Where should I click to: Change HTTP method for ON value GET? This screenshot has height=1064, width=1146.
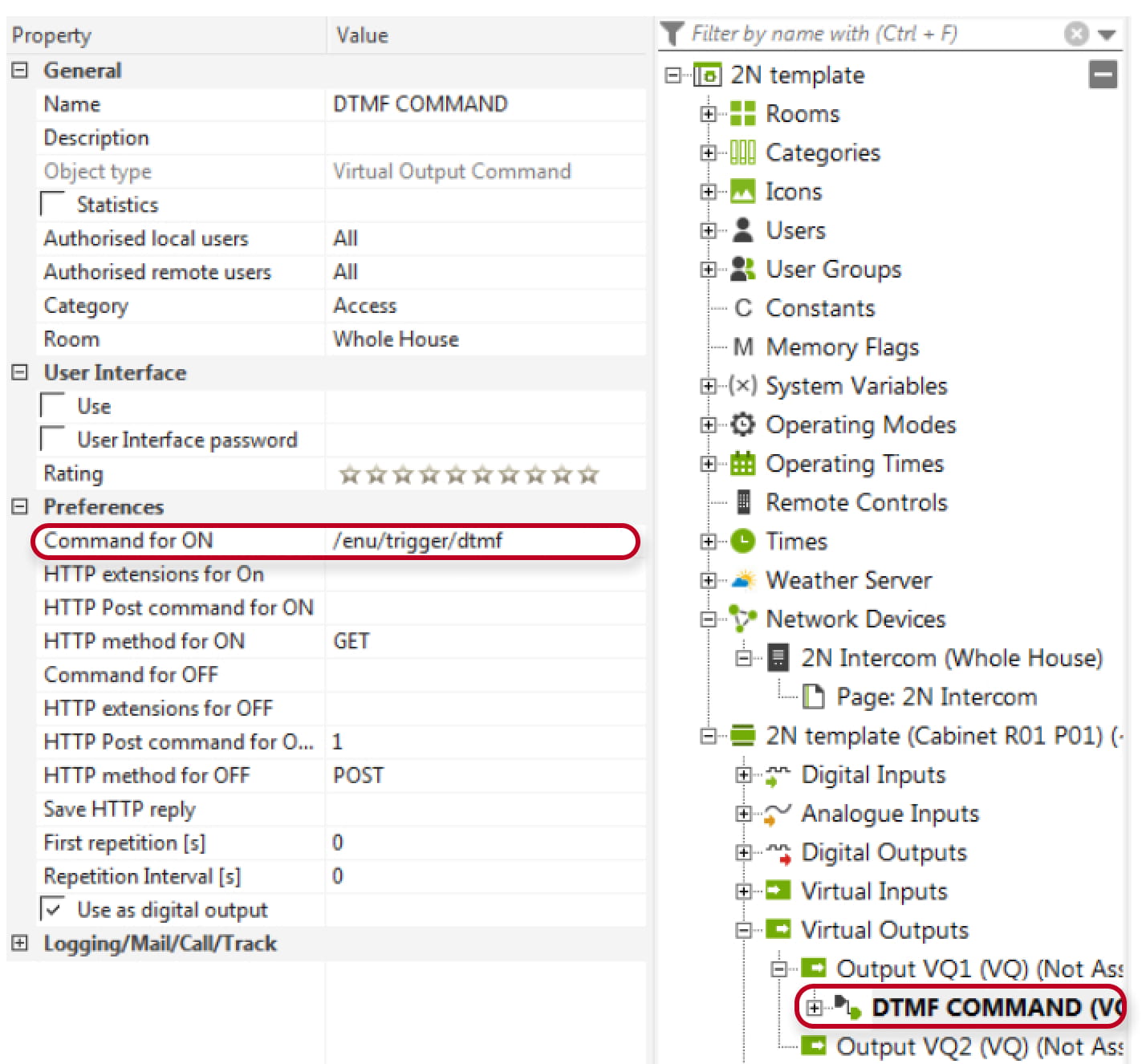tap(485, 641)
